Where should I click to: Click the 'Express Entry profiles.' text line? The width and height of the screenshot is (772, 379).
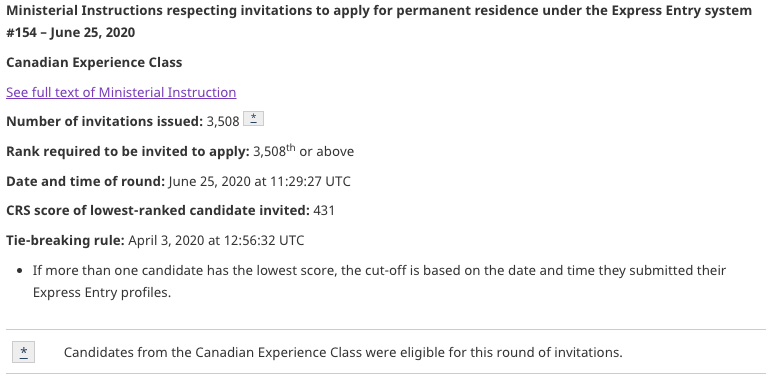point(102,293)
